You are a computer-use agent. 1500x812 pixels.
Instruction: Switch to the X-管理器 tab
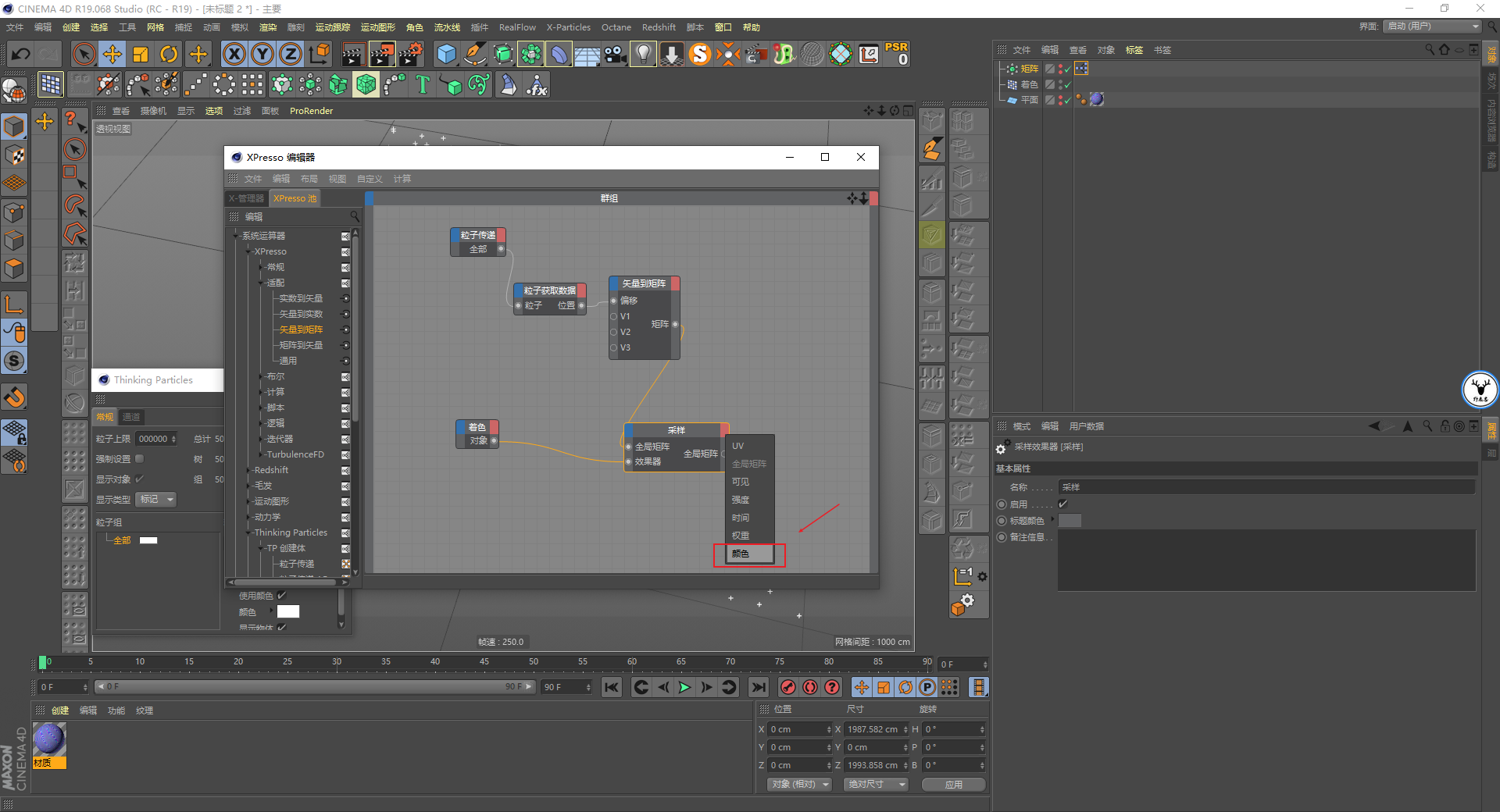pos(247,198)
